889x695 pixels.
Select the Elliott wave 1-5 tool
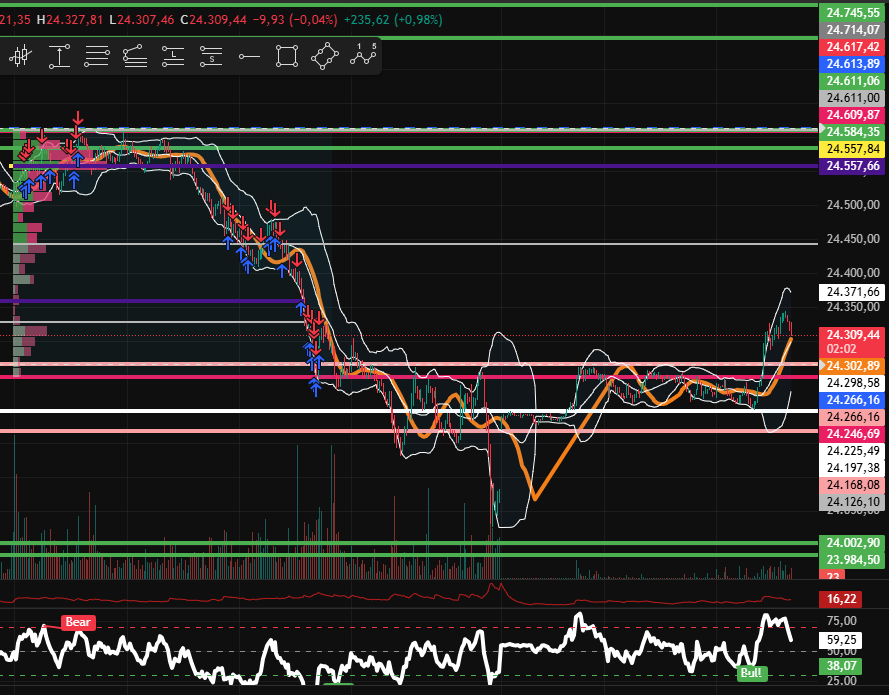click(364, 55)
